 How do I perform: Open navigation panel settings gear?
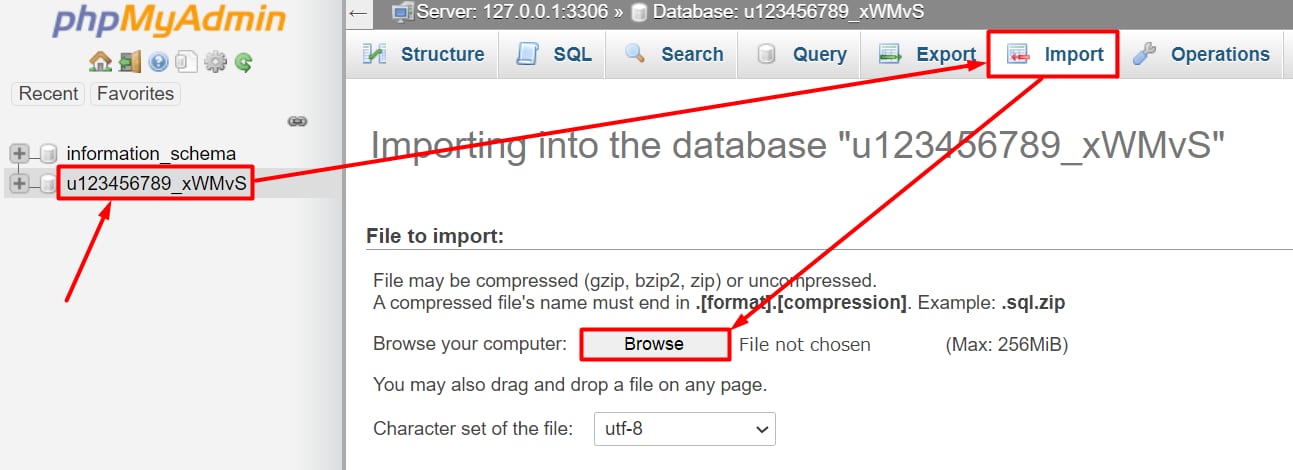point(215,62)
